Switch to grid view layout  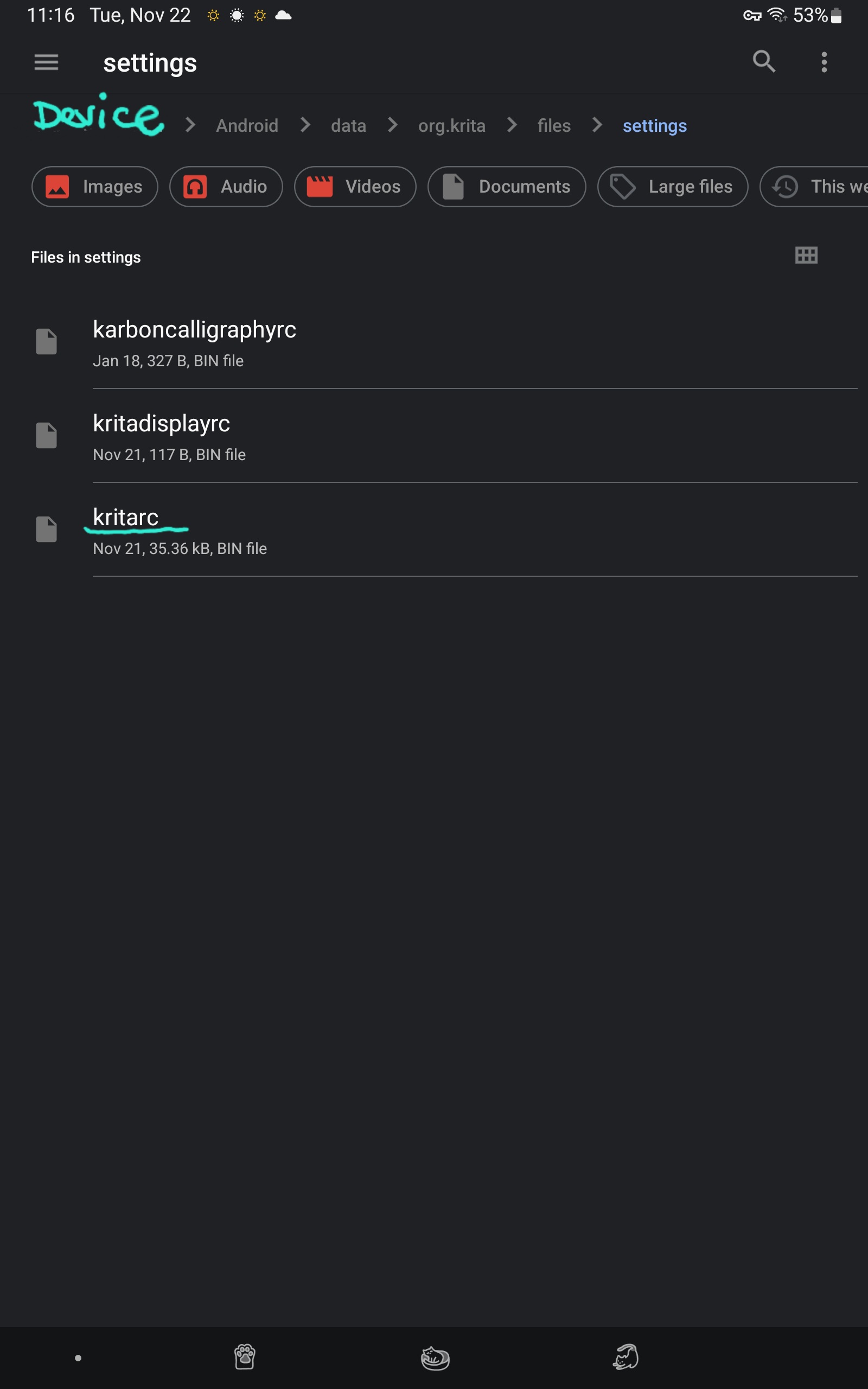(x=806, y=256)
